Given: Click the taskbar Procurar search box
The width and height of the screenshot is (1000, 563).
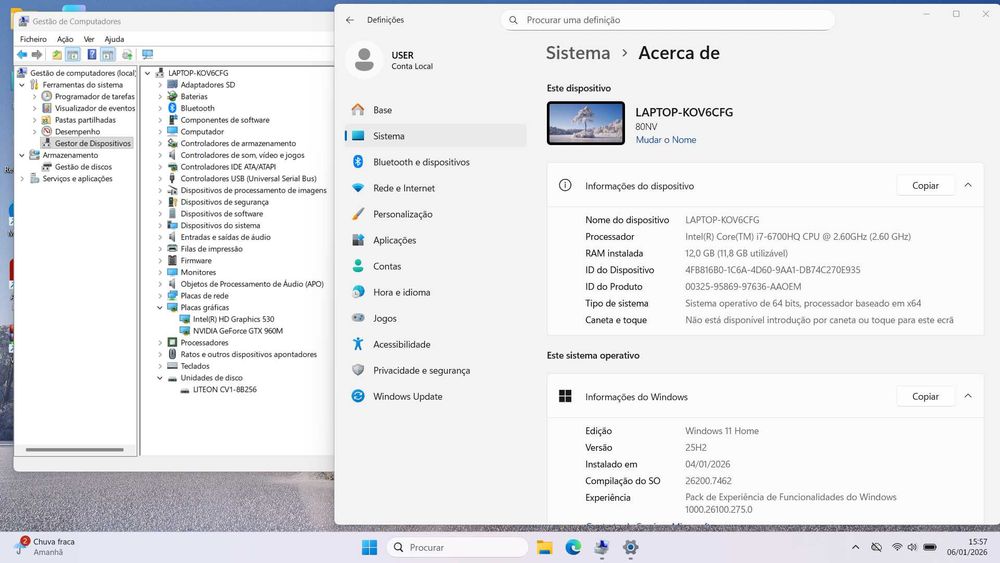Looking at the screenshot, I should 457,547.
